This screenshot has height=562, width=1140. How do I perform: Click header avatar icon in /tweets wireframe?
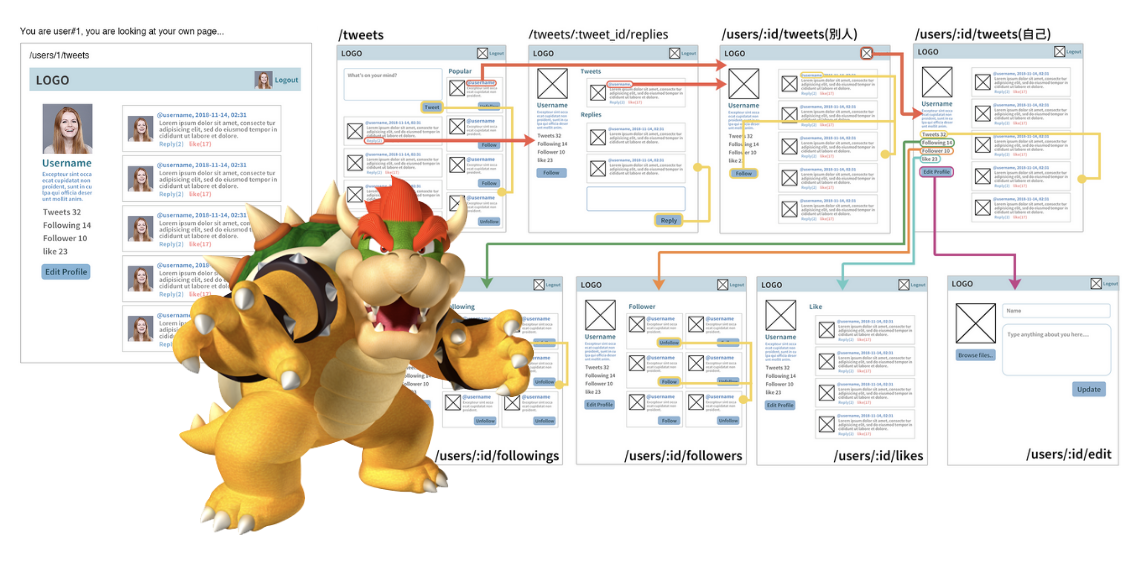[x=482, y=53]
